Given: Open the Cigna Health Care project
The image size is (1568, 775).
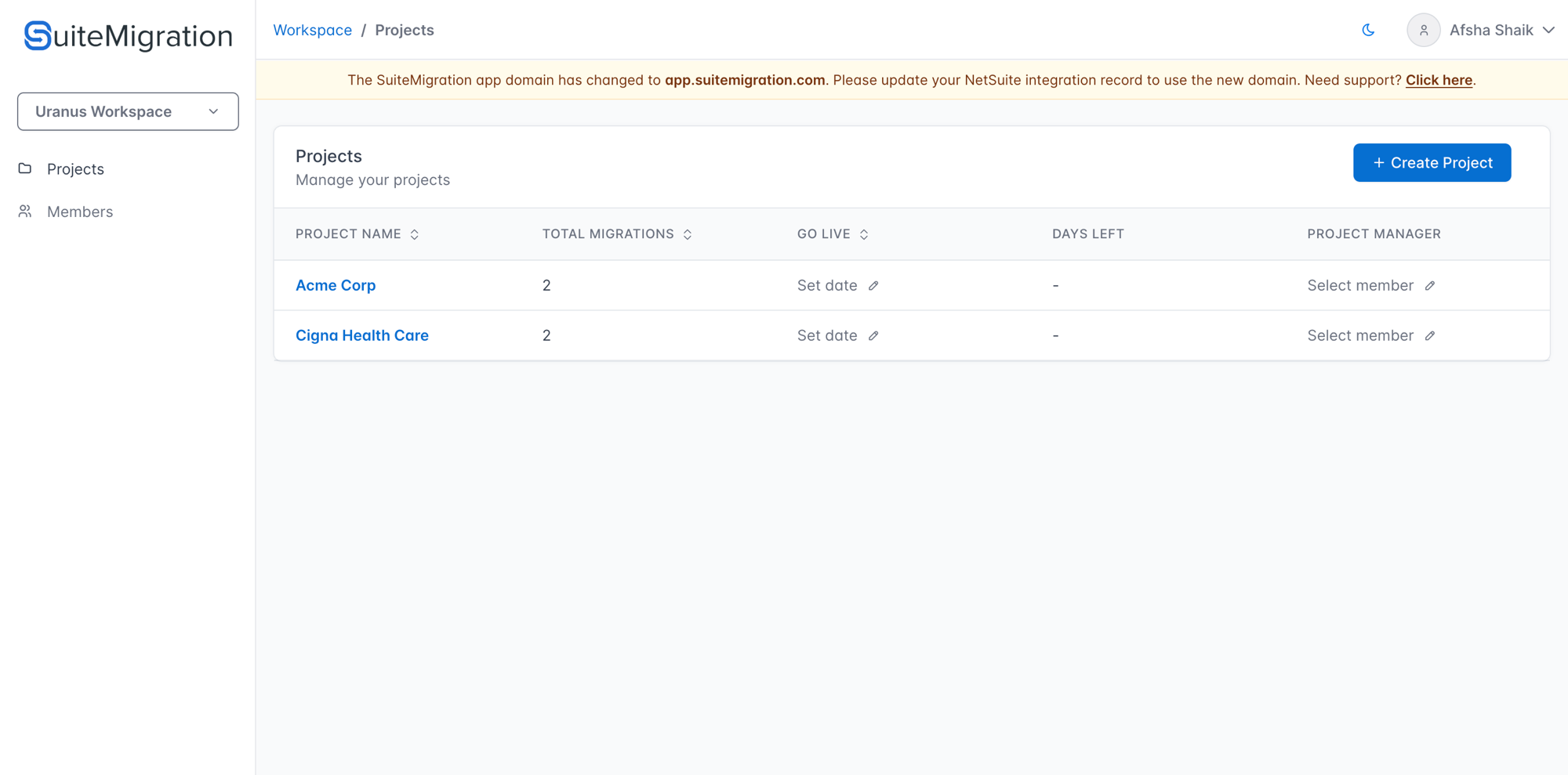Looking at the screenshot, I should pyautogui.click(x=362, y=335).
